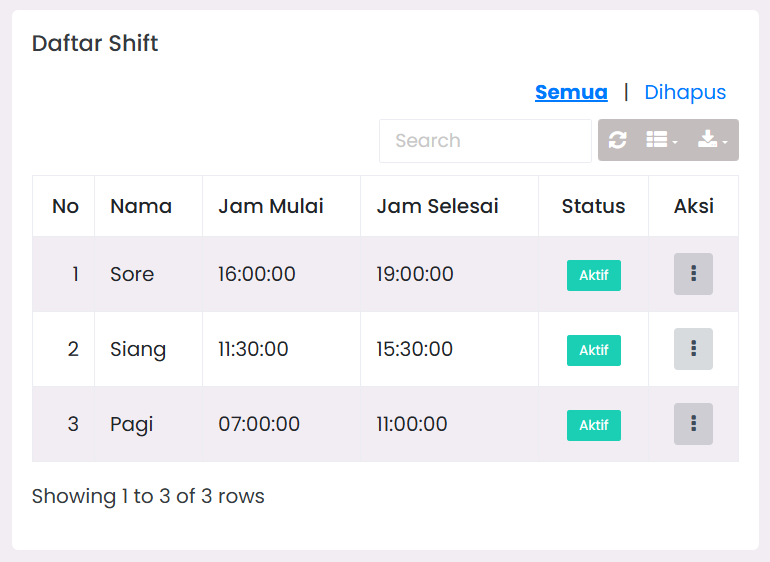Click the Aktif badge for Siang
Viewport: 770px width, 562px height.
(594, 350)
